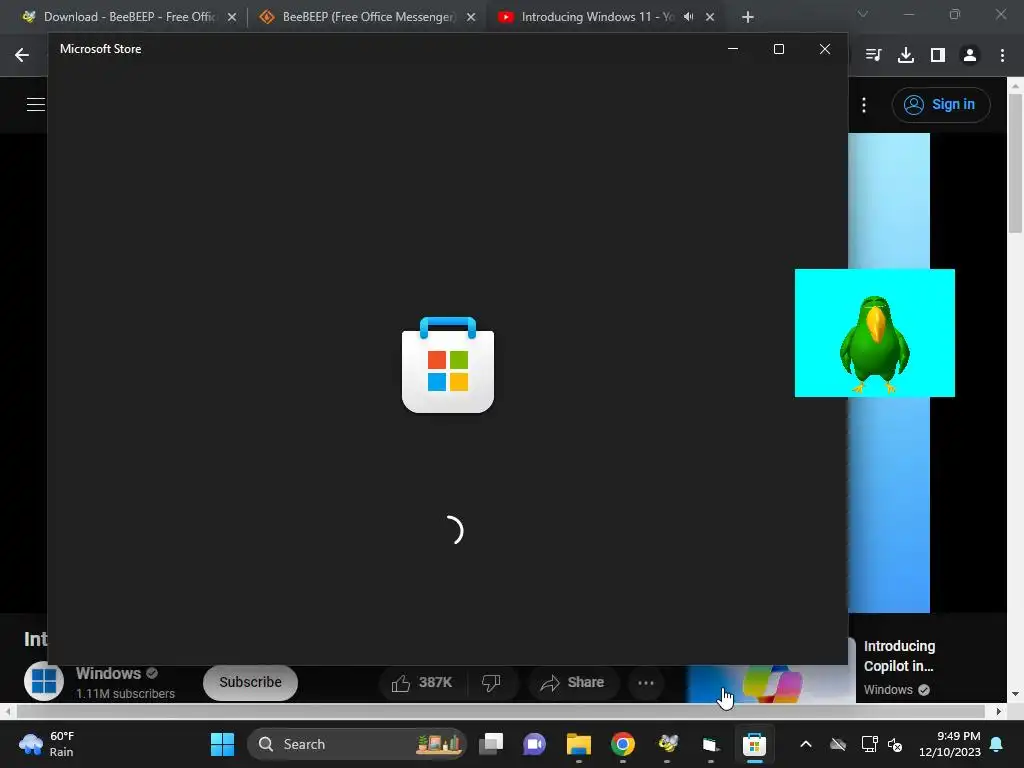Open Chrome tab search chevron
This screenshot has height=768, width=1024.
[x=863, y=14]
